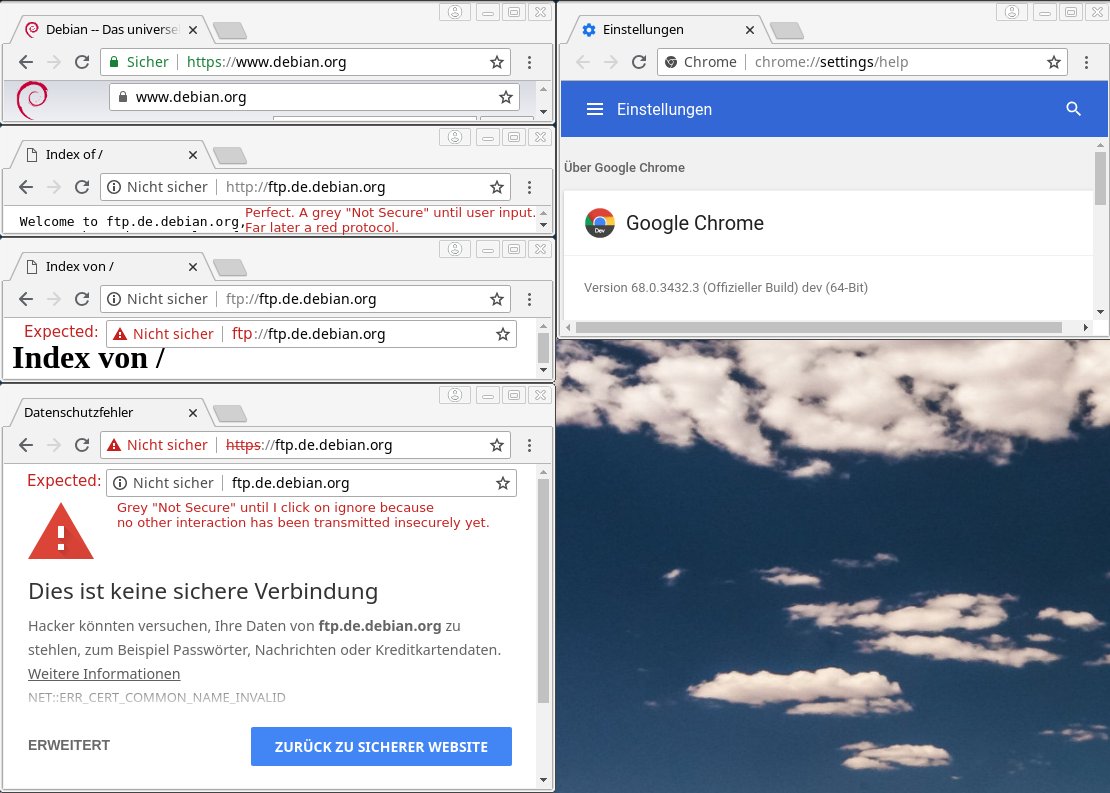Open the profile icon in Debian window

[x=455, y=12]
